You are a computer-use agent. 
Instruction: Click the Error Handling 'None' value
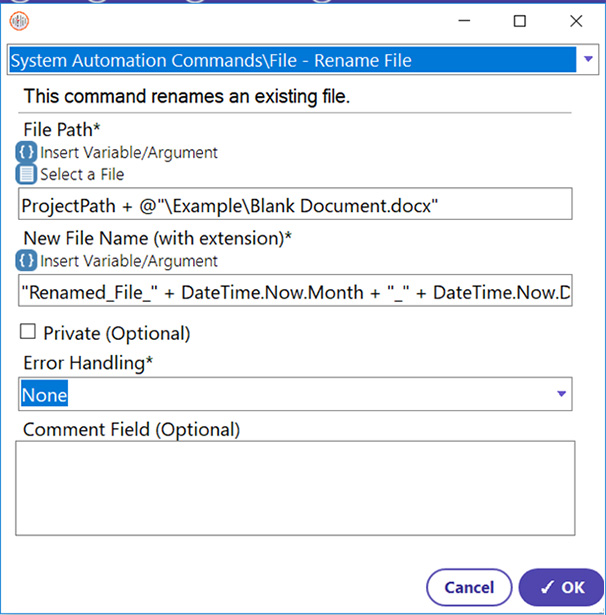pyautogui.click(x=44, y=395)
